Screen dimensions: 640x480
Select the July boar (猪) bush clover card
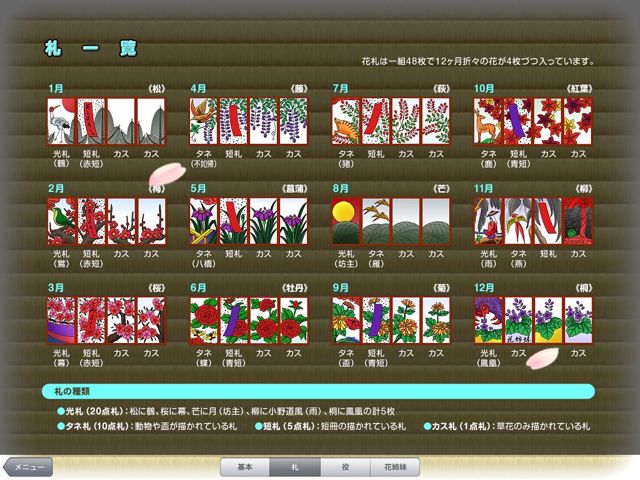click(x=345, y=121)
